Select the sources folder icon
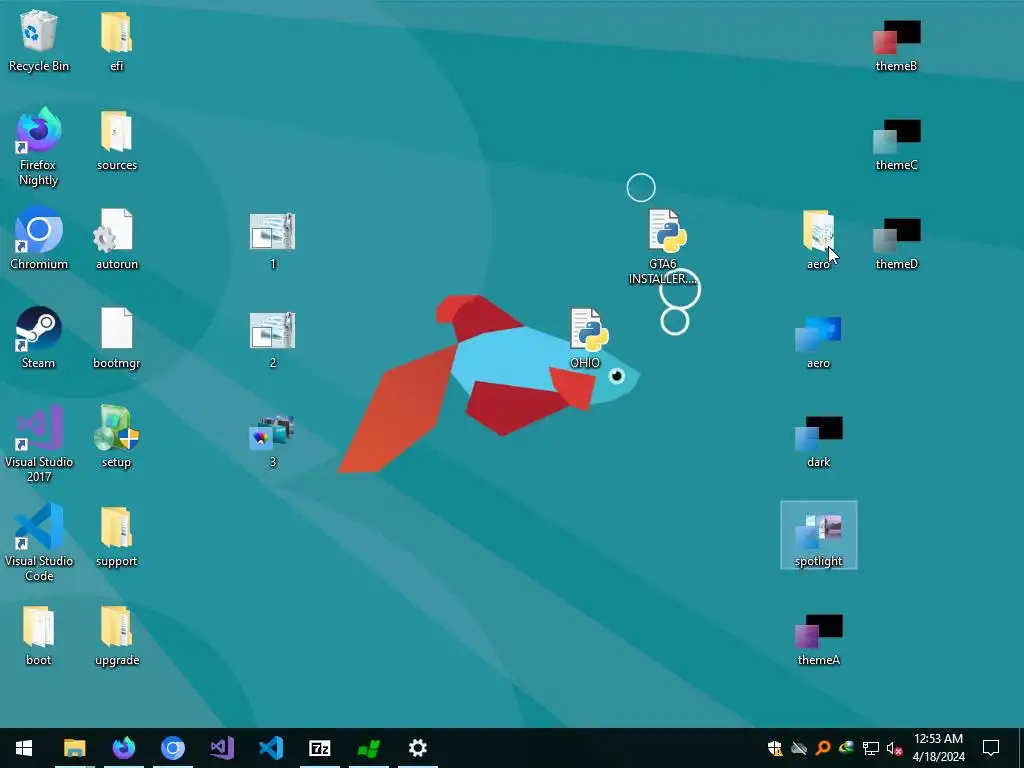This screenshot has width=1024, height=768. (117, 140)
